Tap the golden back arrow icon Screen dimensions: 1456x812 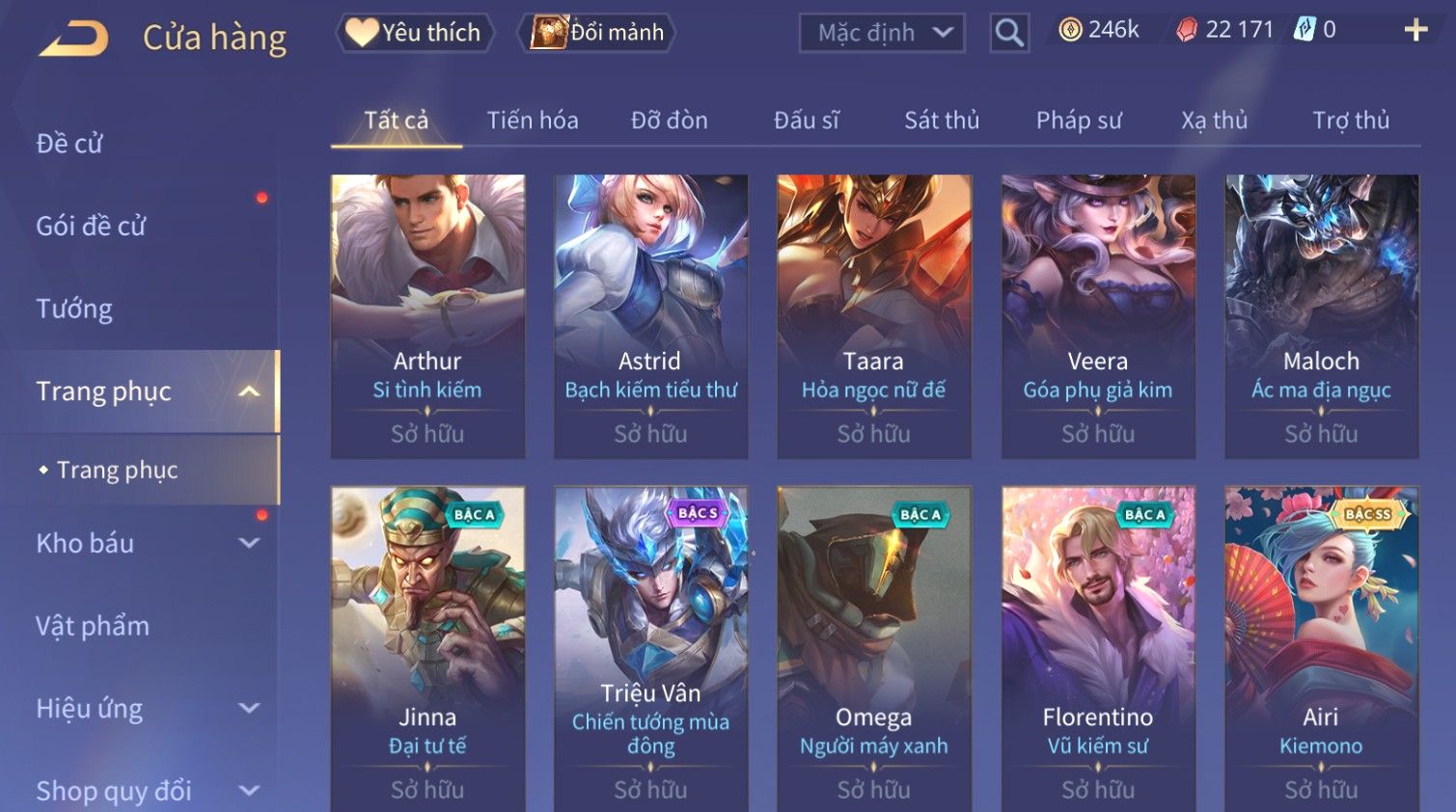tap(73, 39)
